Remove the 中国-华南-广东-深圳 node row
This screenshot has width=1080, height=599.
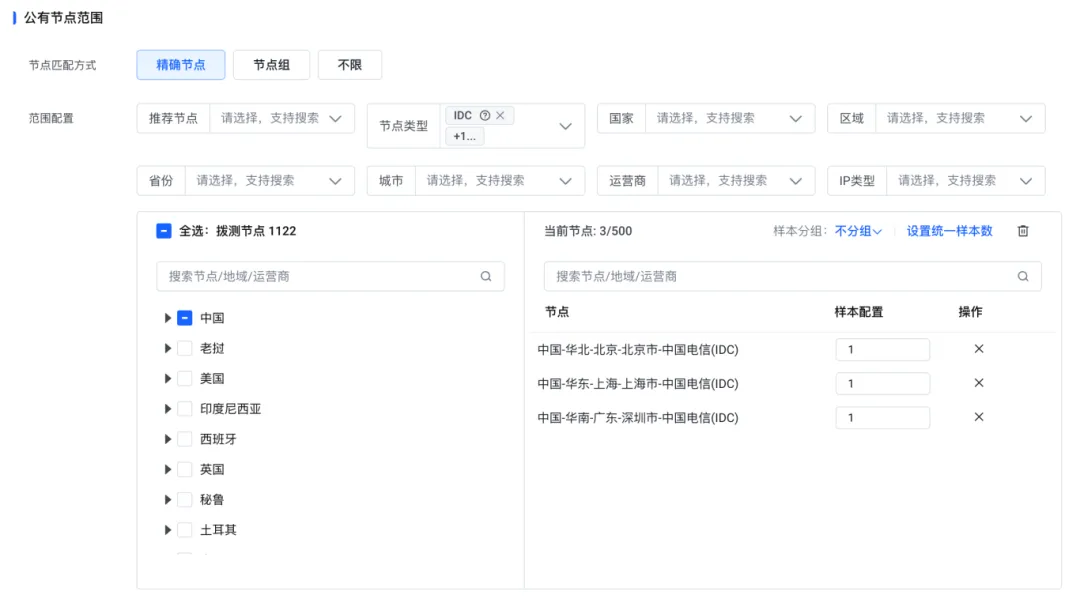[979, 417]
